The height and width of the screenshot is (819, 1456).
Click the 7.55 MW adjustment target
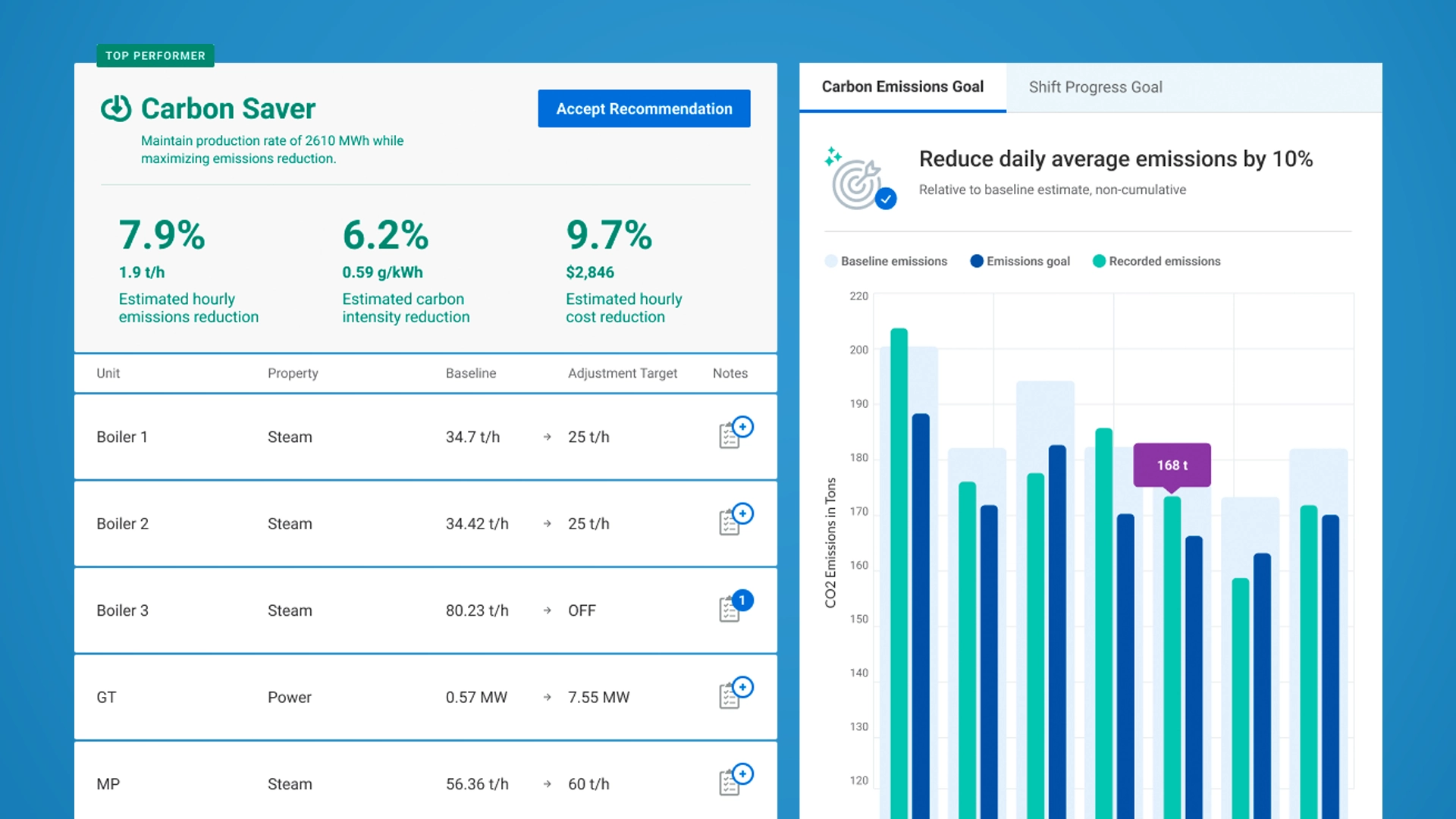(598, 697)
